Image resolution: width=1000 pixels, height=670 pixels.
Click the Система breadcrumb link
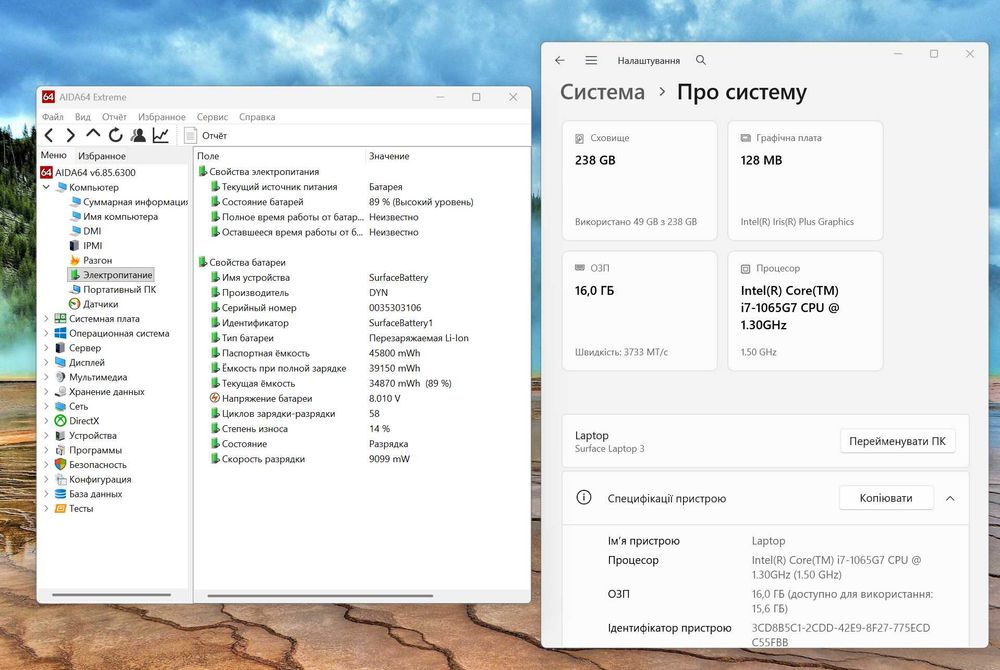click(602, 92)
